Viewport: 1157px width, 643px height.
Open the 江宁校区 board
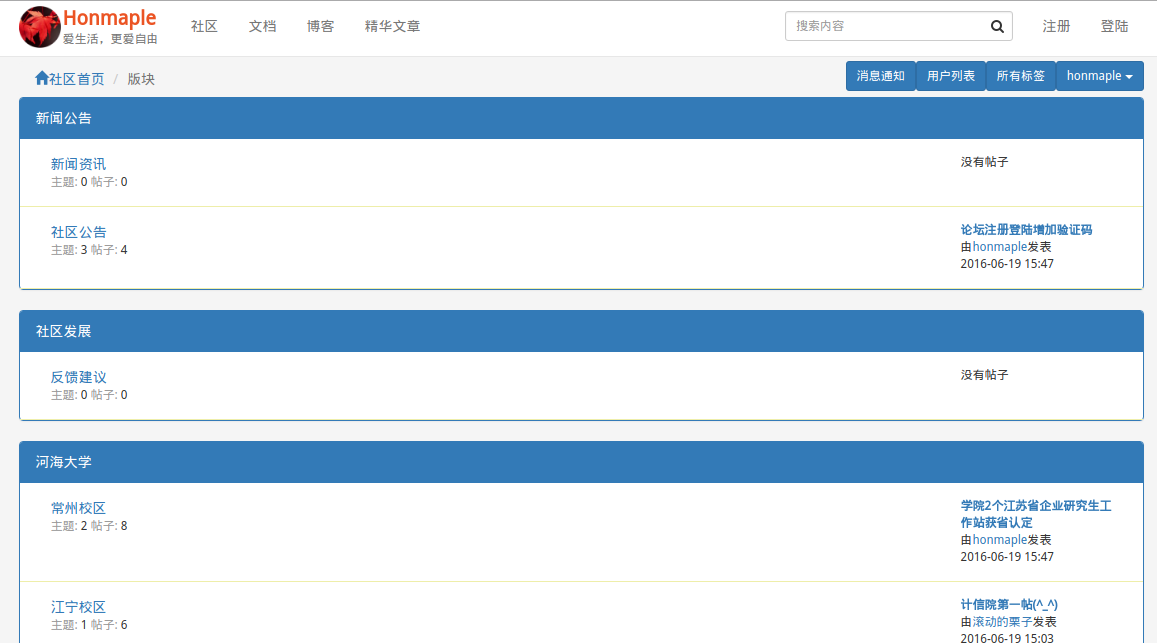click(78, 607)
